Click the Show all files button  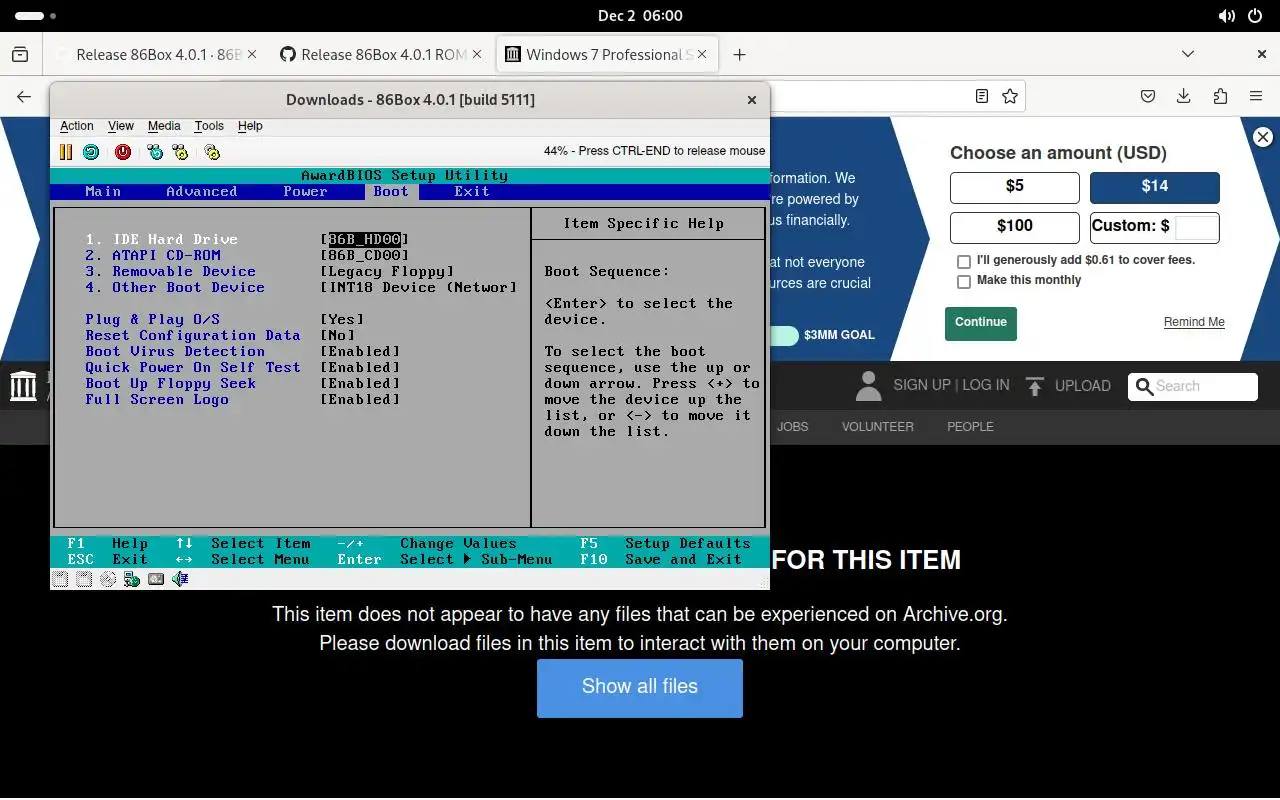coord(640,687)
